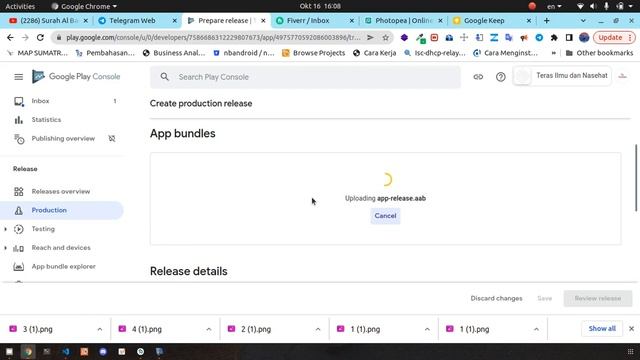The width and height of the screenshot is (640, 360).
Task: Open the tab search dropdown arrow
Action: 583,20
